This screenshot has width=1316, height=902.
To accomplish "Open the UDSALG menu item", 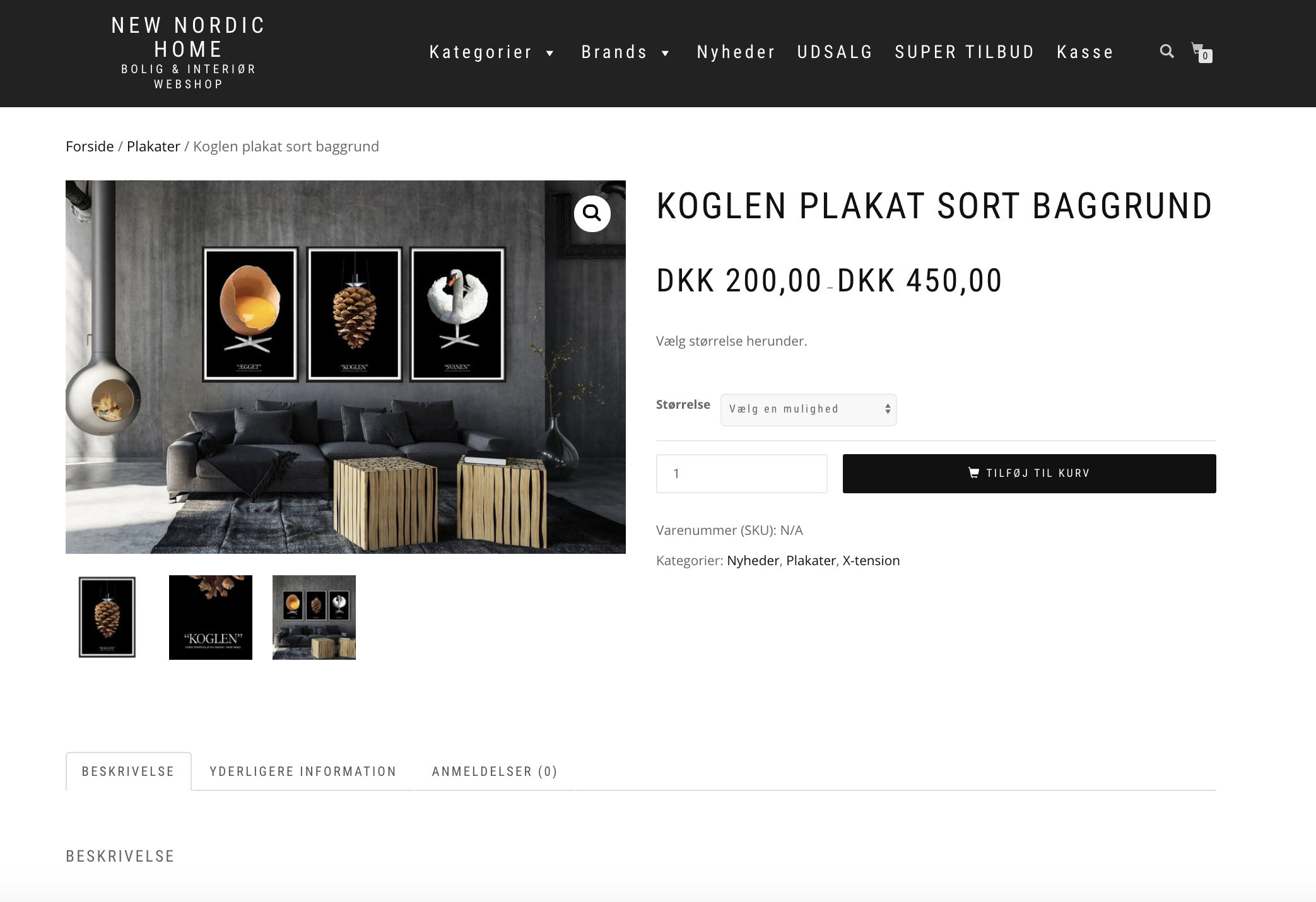I will [x=835, y=52].
